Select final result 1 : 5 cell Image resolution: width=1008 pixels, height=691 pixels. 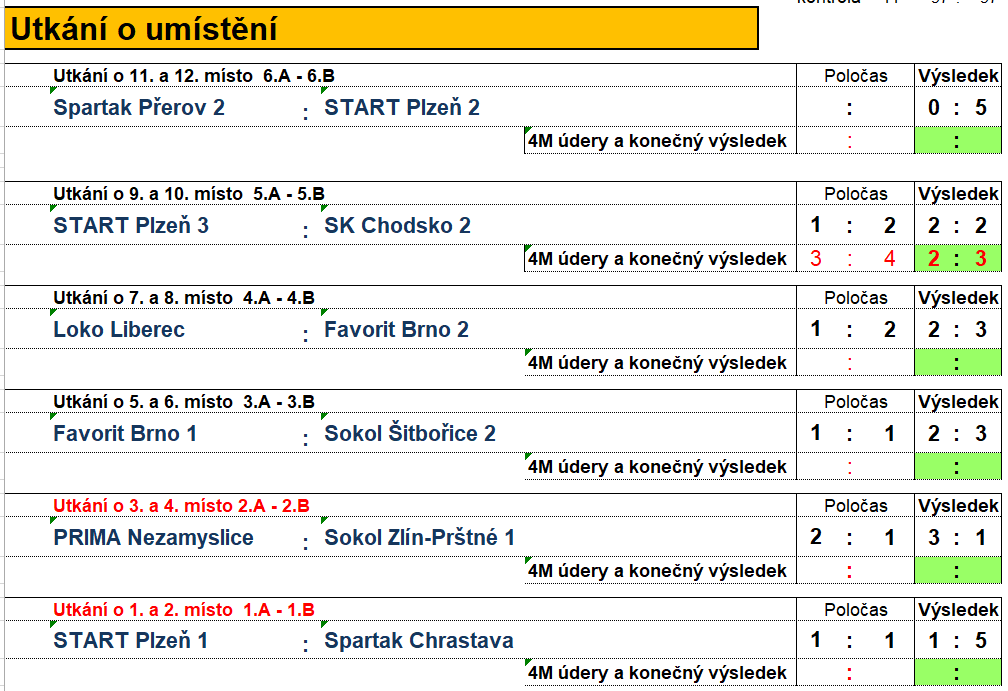pos(958,640)
